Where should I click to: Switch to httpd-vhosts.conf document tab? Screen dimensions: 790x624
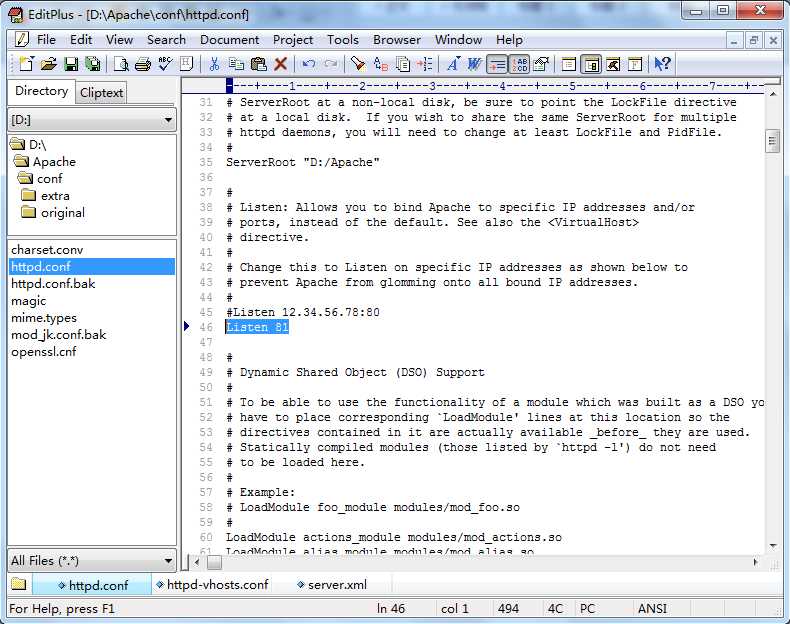coord(212,585)
